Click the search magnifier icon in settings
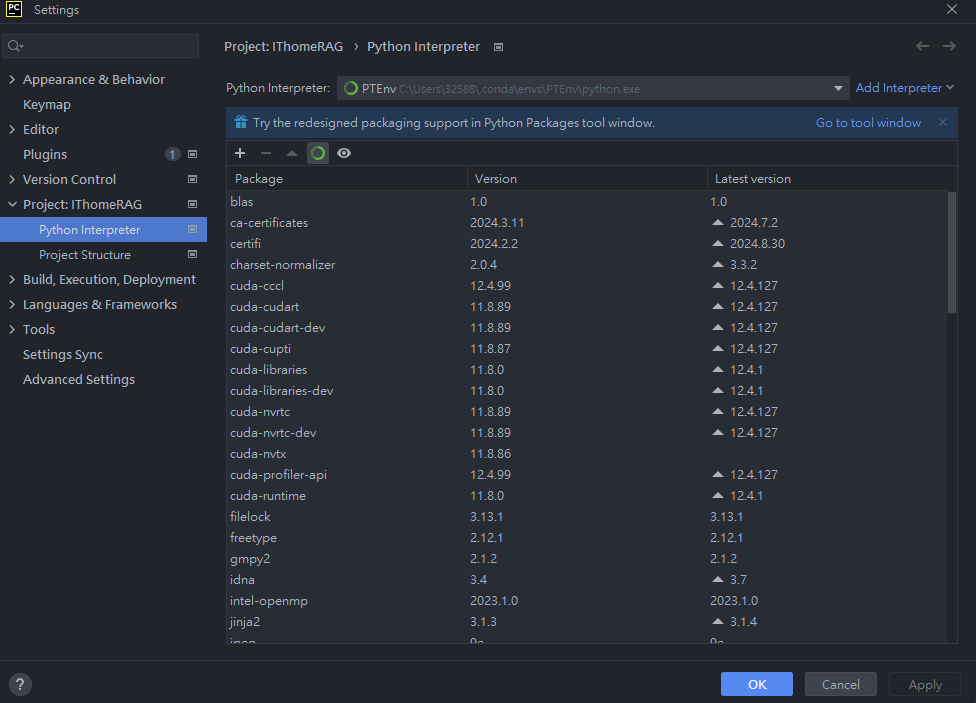This screenshot has width=976, height=703. coord(14,46)
